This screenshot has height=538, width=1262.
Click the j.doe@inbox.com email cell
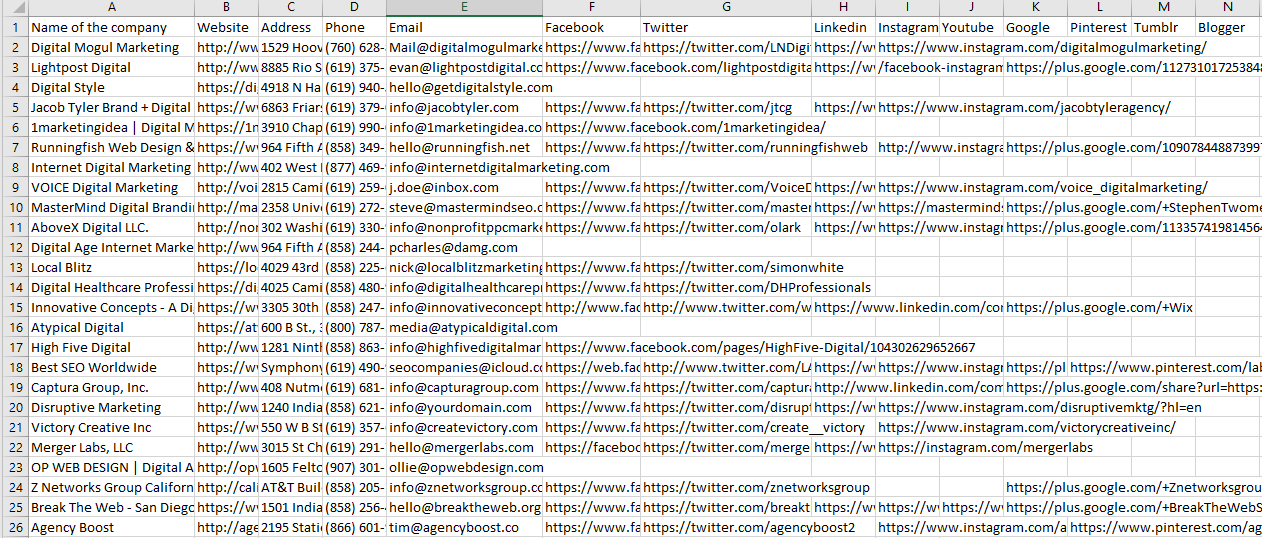[x=464, y=187]
